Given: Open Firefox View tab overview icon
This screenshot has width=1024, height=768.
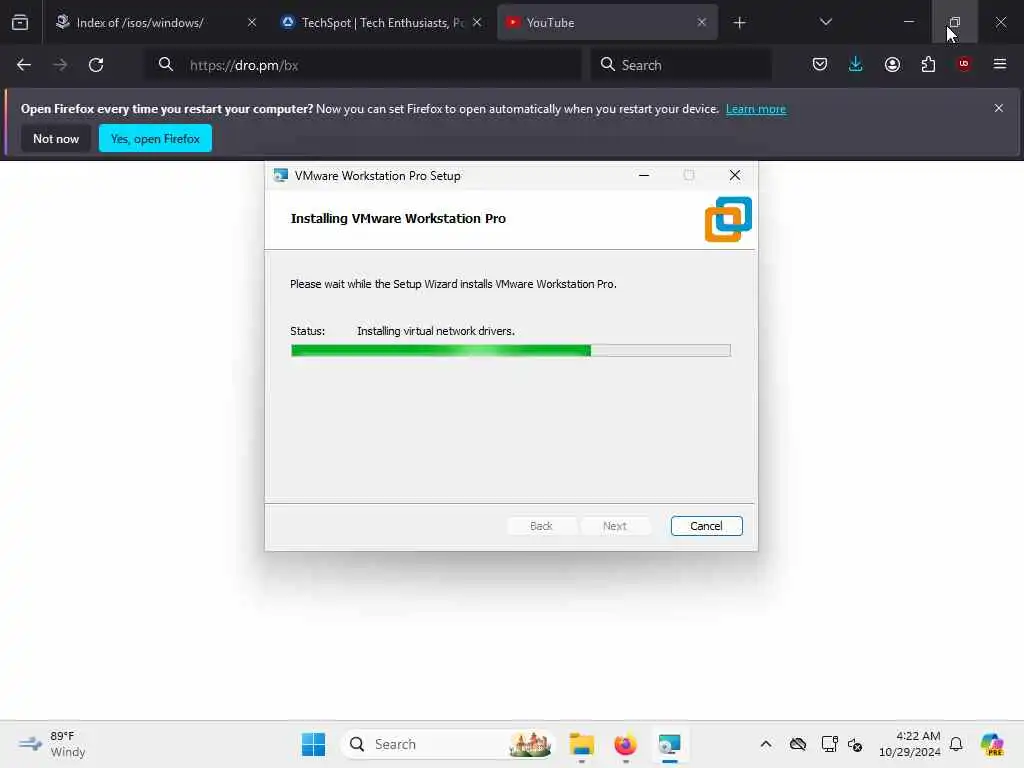Looking at the screenshot, I should (20, 23).
